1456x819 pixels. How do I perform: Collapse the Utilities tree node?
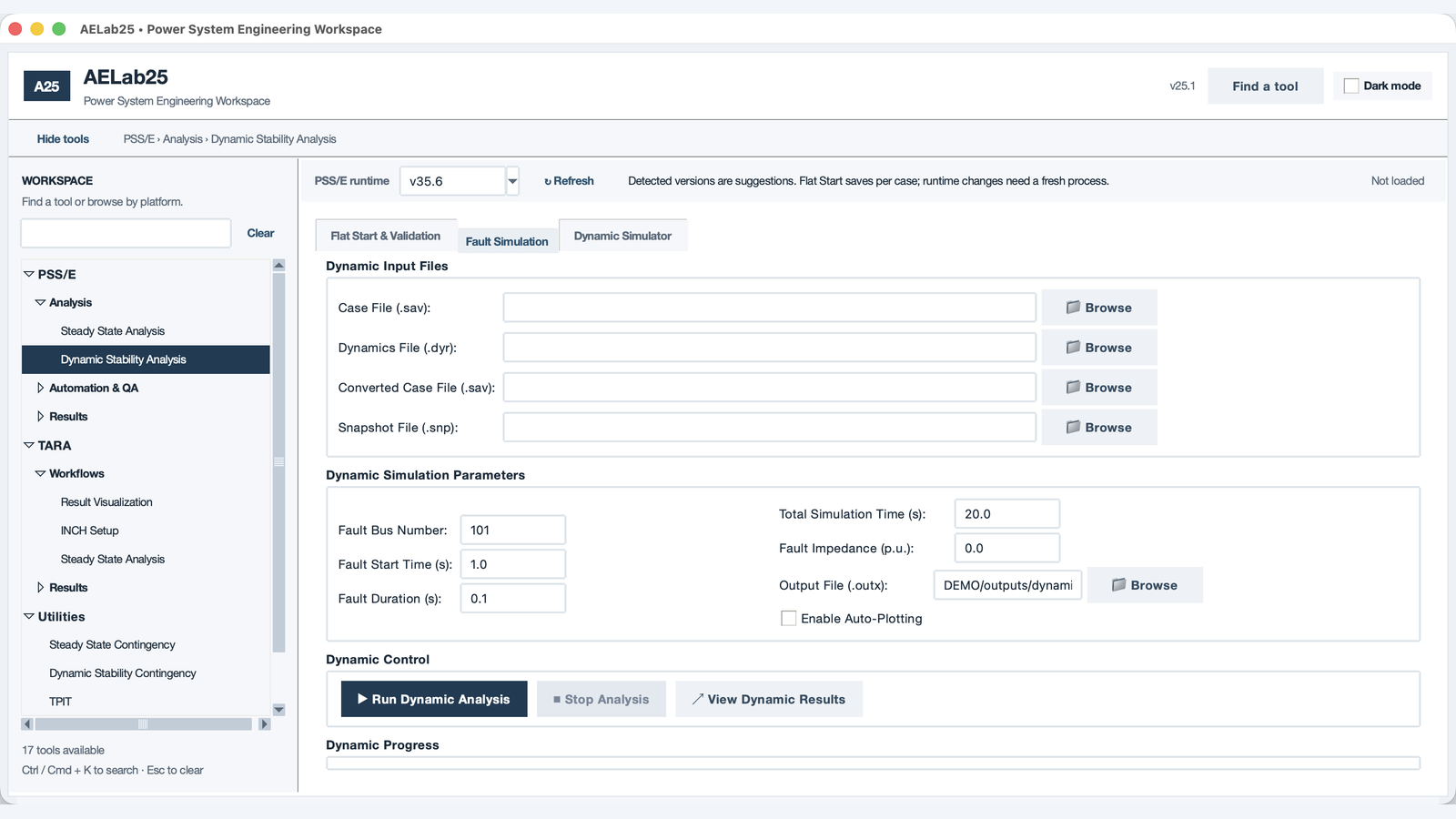point(29,616)
